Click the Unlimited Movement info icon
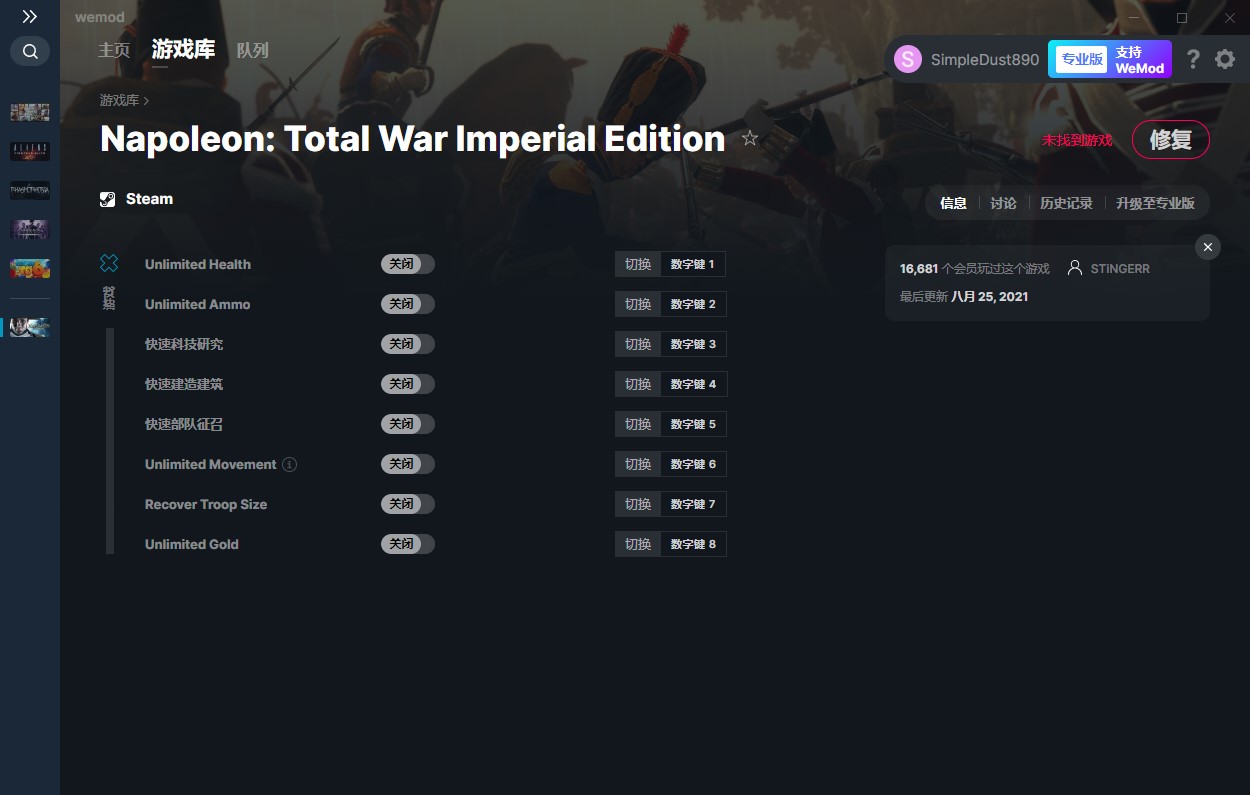This screenshot has width=1250, height=795. pyautogui.click(x=289, y=464)
